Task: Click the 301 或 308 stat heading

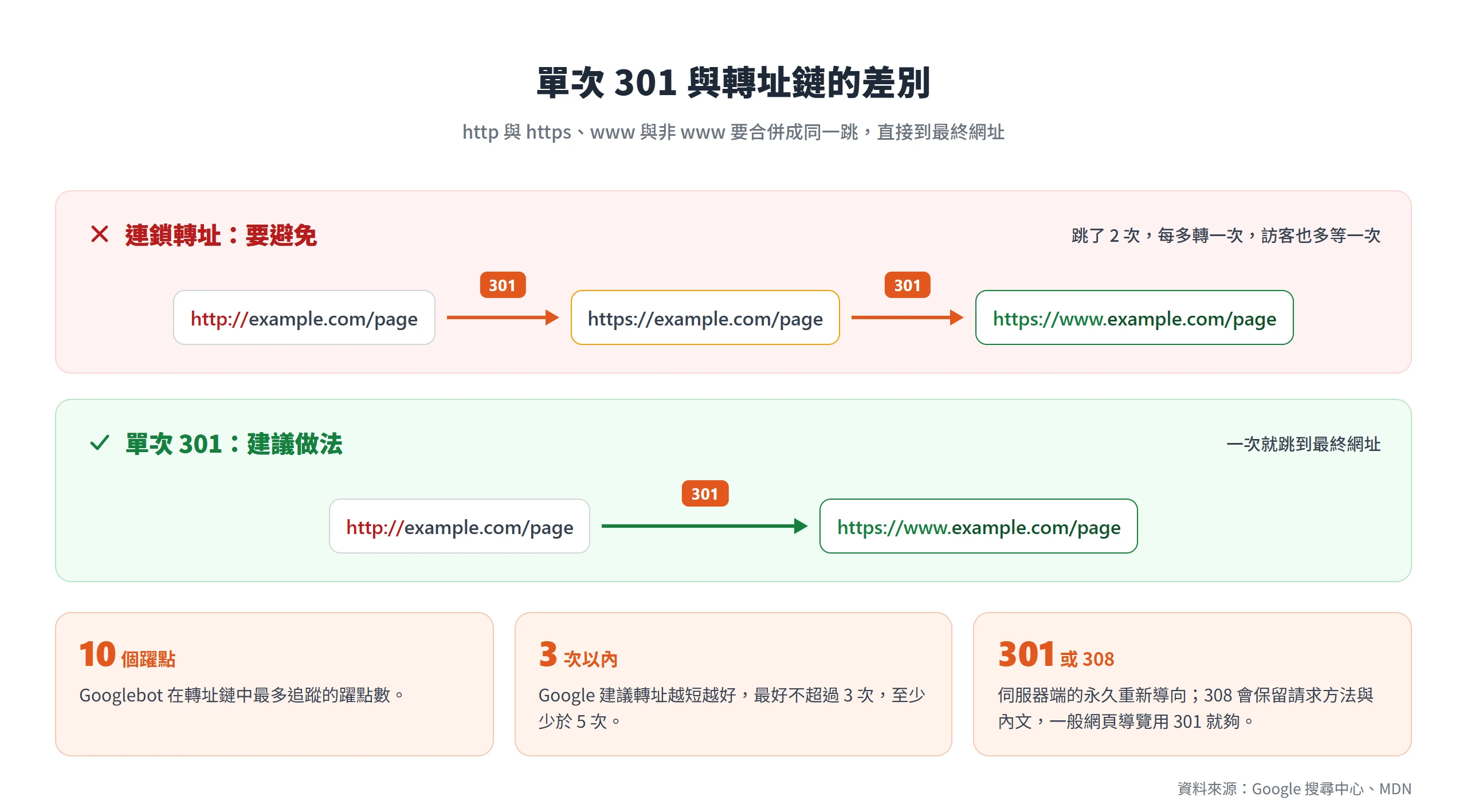Action: pos(1056,654)
